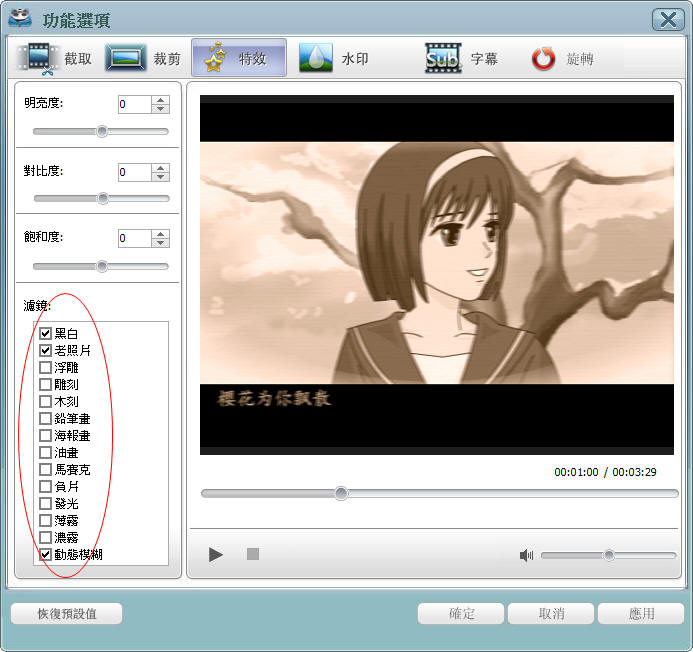Increase 飽和度 value with up arrow
The height and width of the screenshot is (652, 693).
pyautogui.click(x=161, y=234)
